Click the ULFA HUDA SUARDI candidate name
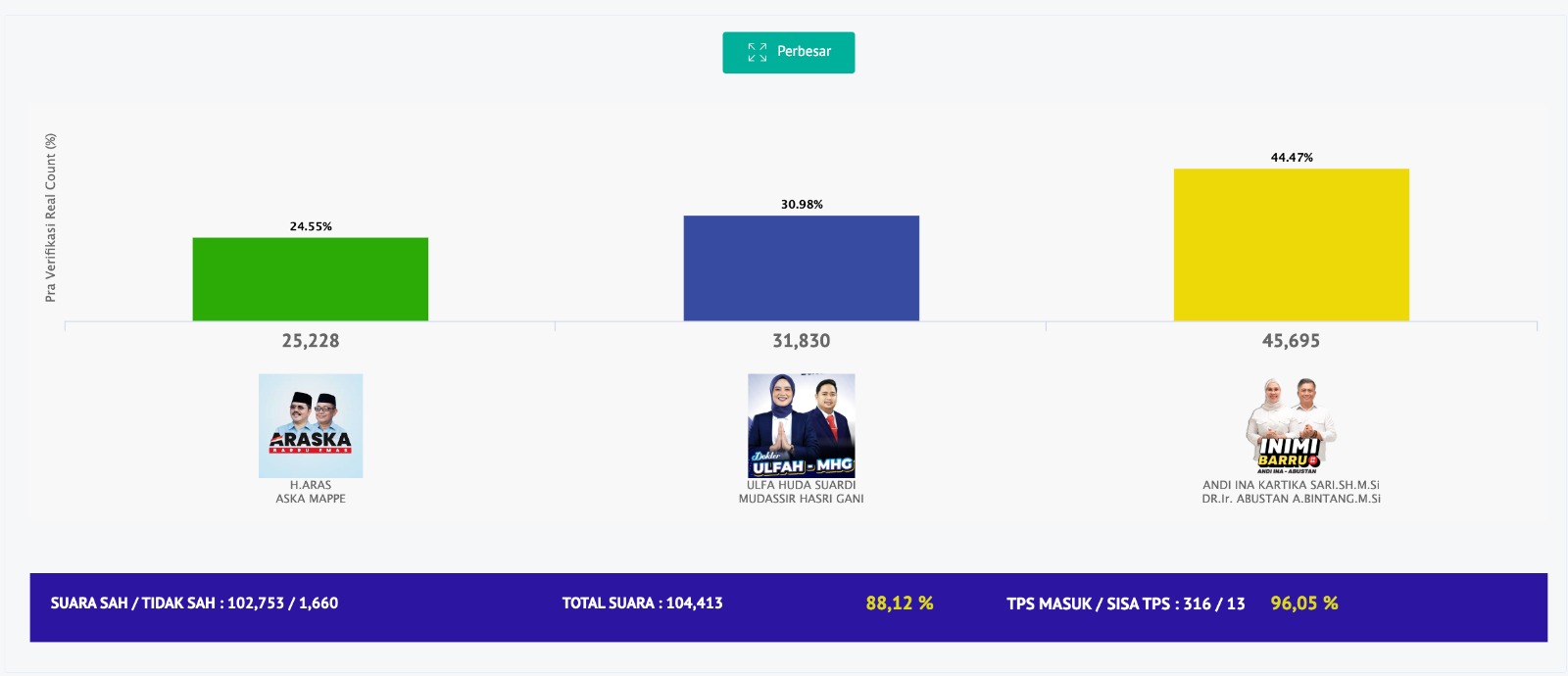The image size is (1568, 676). click(x=801, y=485)
